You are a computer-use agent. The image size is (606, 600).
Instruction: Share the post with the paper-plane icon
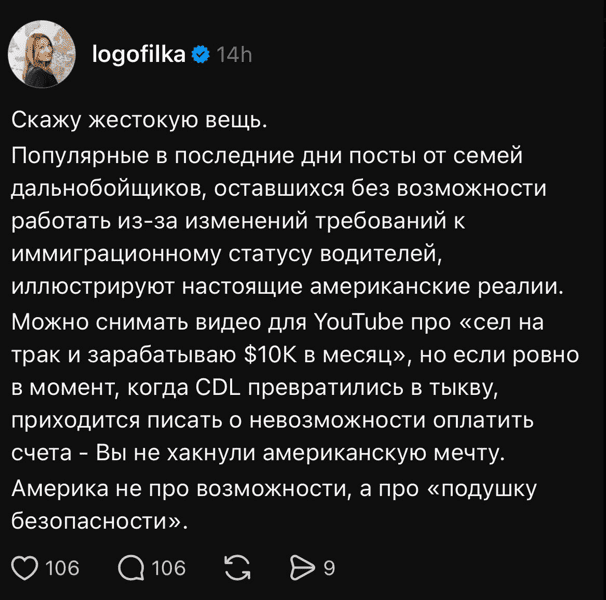301,568
